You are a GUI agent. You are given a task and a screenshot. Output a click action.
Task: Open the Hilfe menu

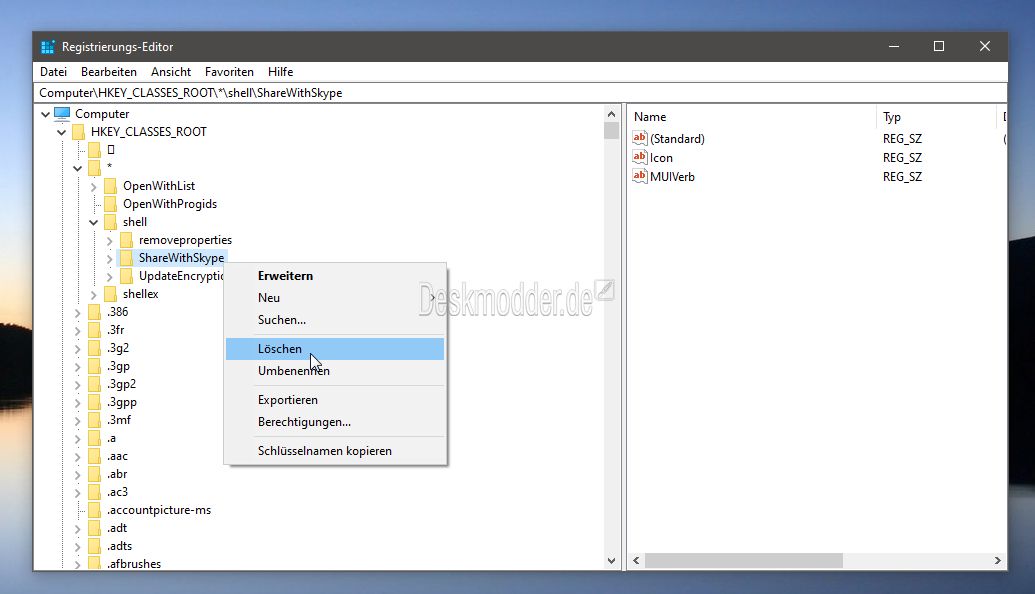(x=281, y=72)
